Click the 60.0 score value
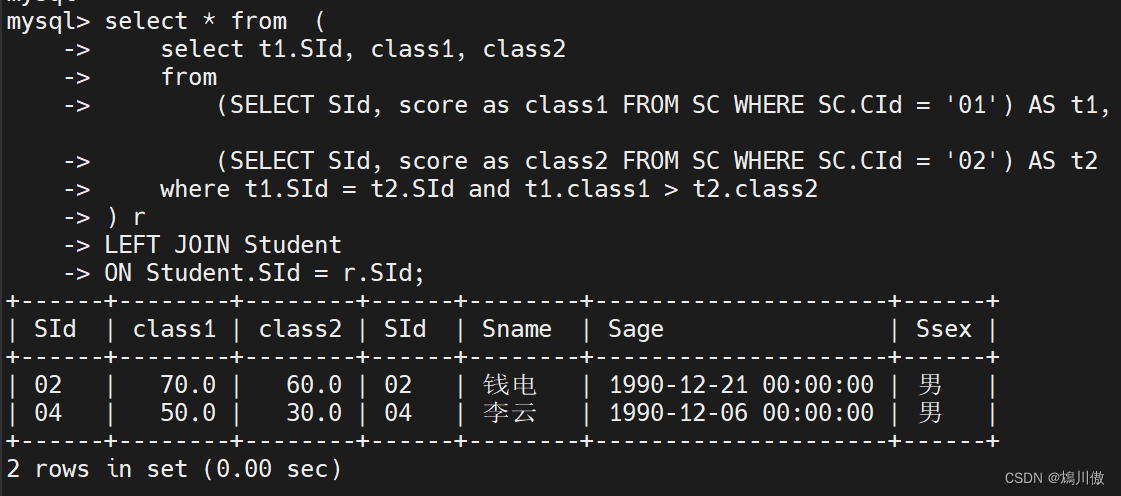The width and height of the screenshot is (1121, 496). [x=313, y=385]
